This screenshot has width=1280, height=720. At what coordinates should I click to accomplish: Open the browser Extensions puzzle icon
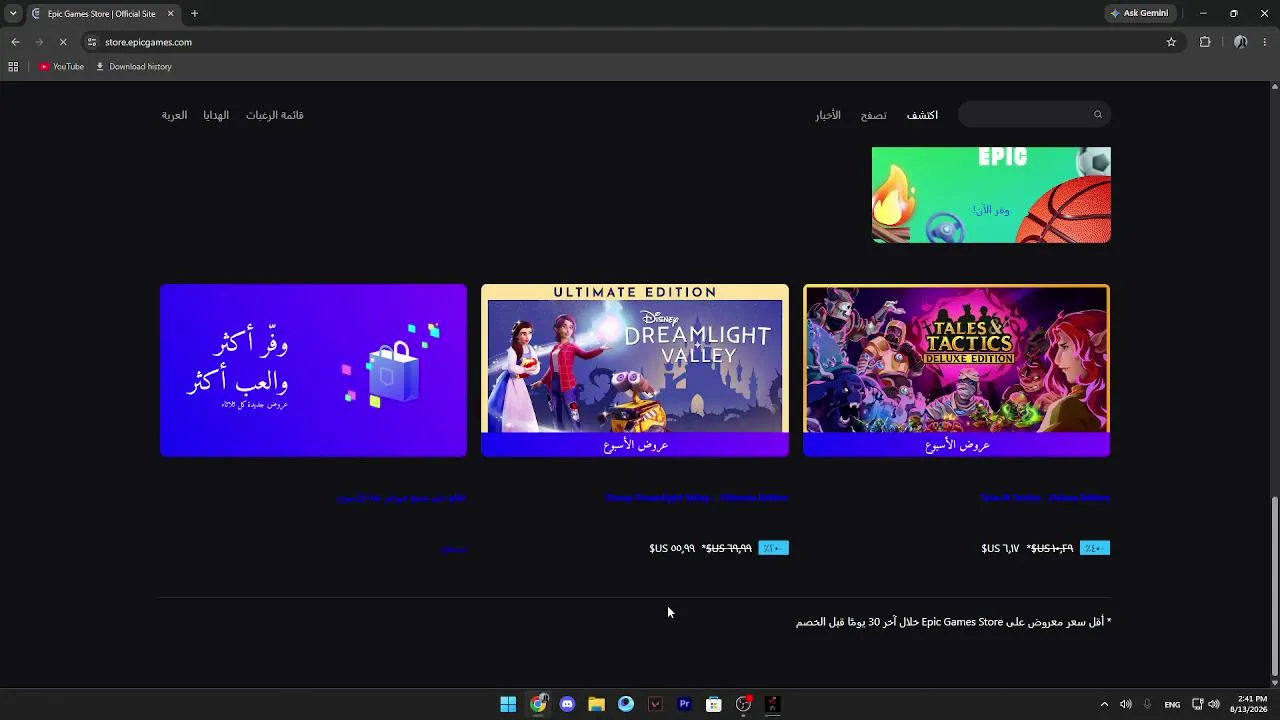coord(1205,42)
